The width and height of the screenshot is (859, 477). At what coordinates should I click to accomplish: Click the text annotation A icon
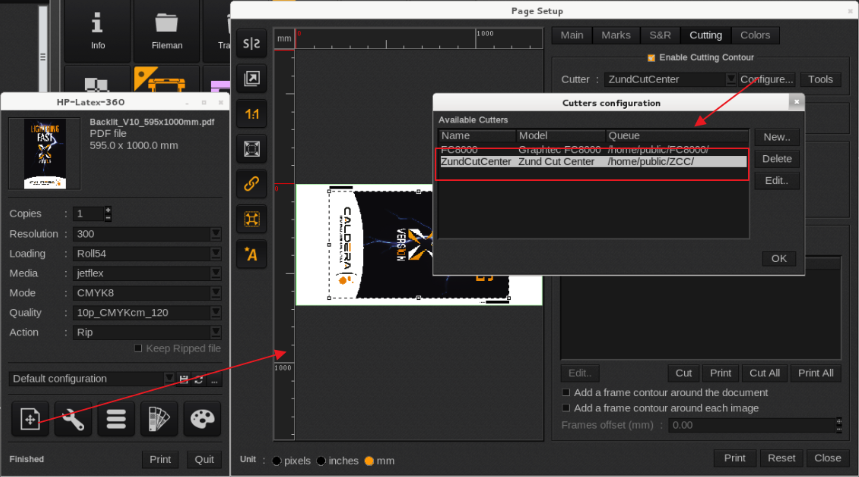(x=250, y=254)
